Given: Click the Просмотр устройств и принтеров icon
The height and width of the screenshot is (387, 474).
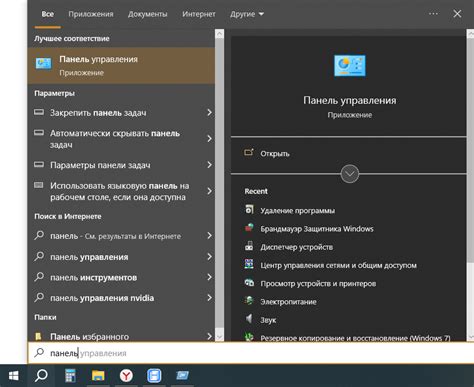Looking at the screenshot, I should pos(249,282).
